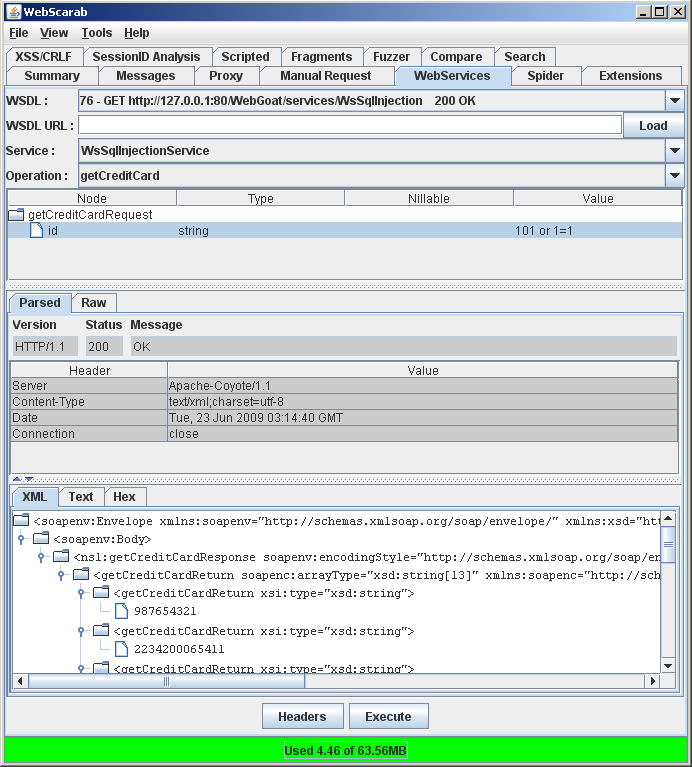Click the getCreditCardRequest folder icon
The image size is (692, 767).
pyautogui.click(x=16, y=215)
